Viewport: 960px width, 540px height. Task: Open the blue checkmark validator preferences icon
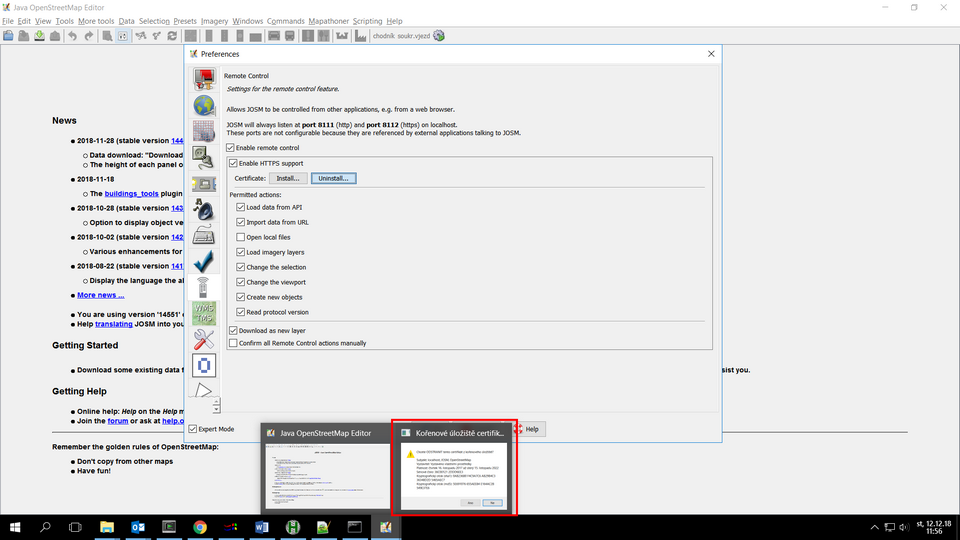pyautogui.click(x=204, y=261)
